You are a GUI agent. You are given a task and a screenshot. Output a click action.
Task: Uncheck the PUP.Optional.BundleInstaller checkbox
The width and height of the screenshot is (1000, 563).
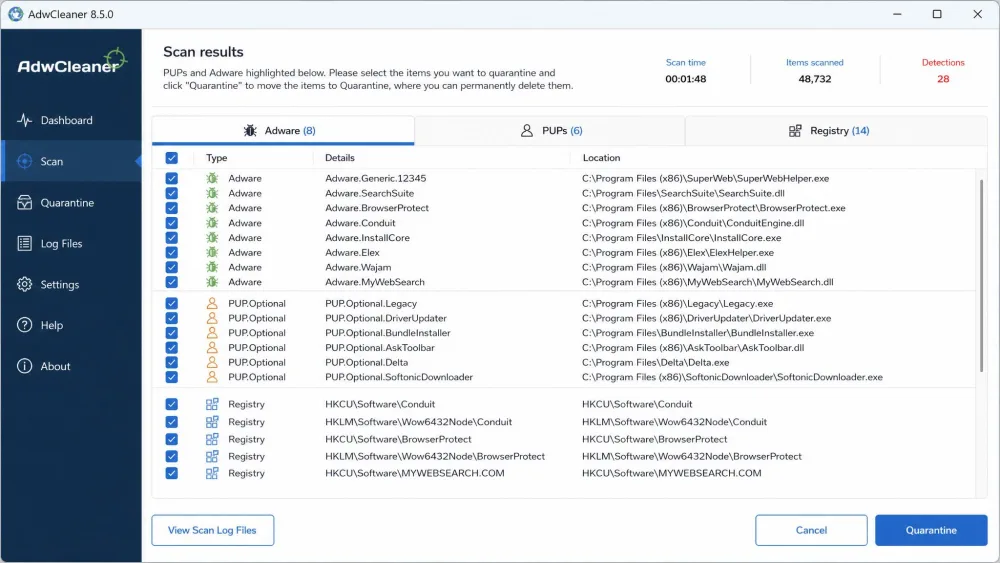point(172,333)
